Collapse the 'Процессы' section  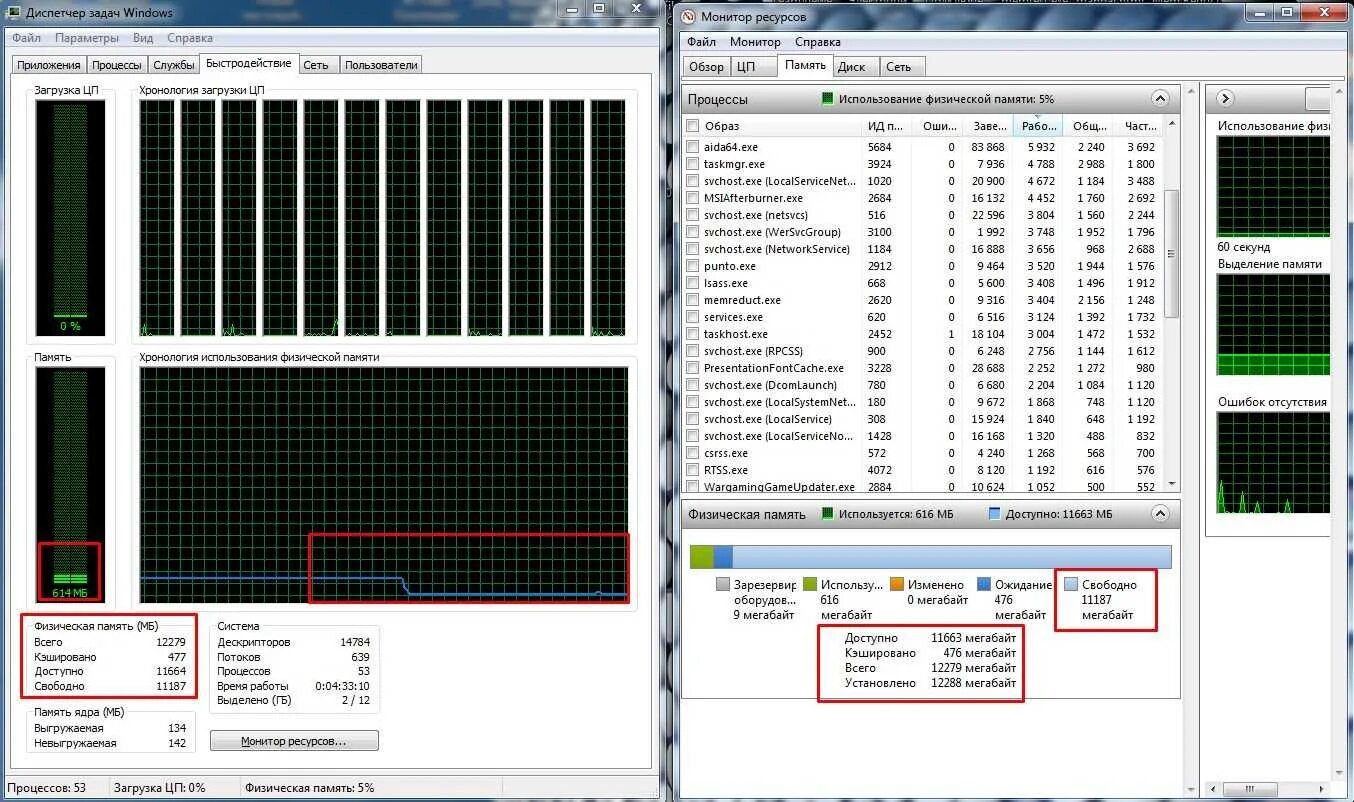1160,99
